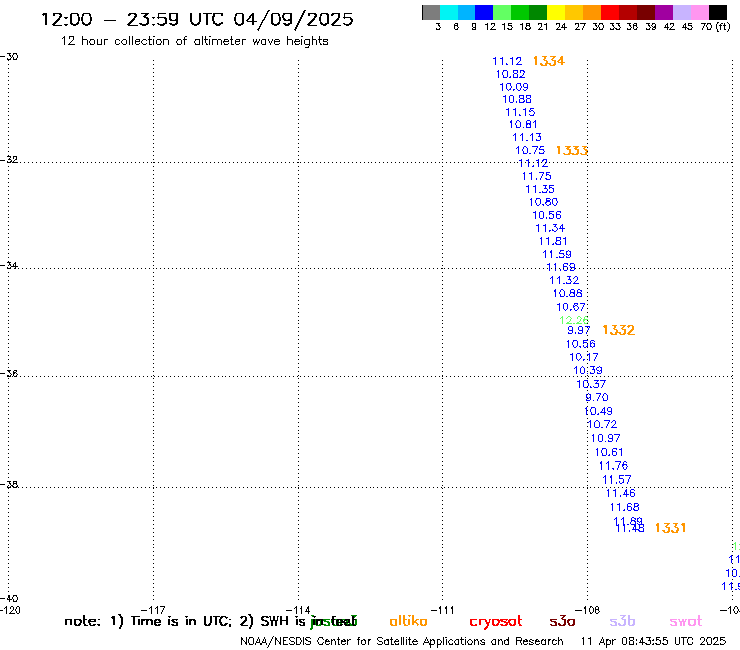Click the -117 longitude axis label
The width and height of the screenshot is (740, 650).
[x=153, y=610]
